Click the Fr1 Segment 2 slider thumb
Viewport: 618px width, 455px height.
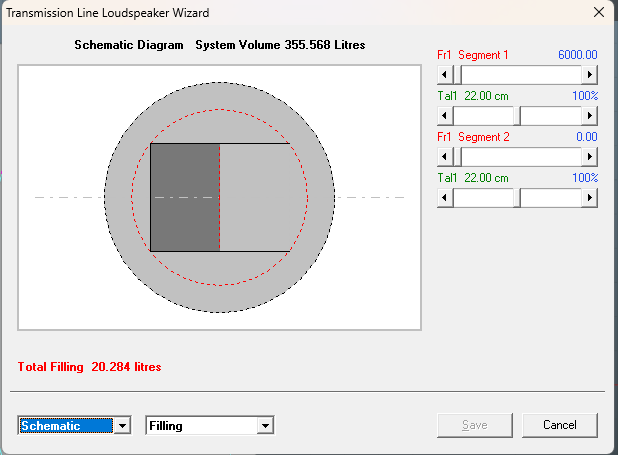[x=457, y=157]
